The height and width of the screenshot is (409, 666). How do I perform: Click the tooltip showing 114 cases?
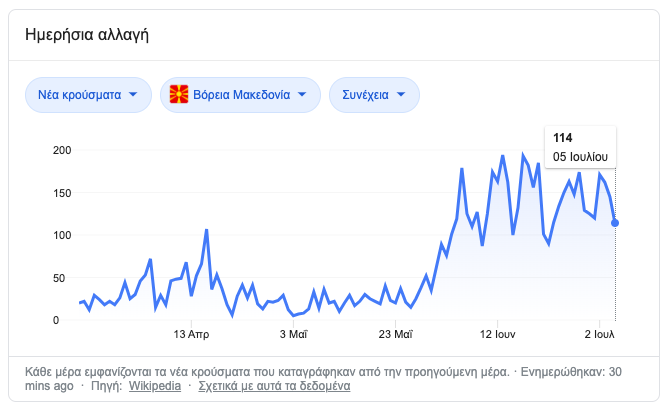pyautogui.click(x=579, y=147)
